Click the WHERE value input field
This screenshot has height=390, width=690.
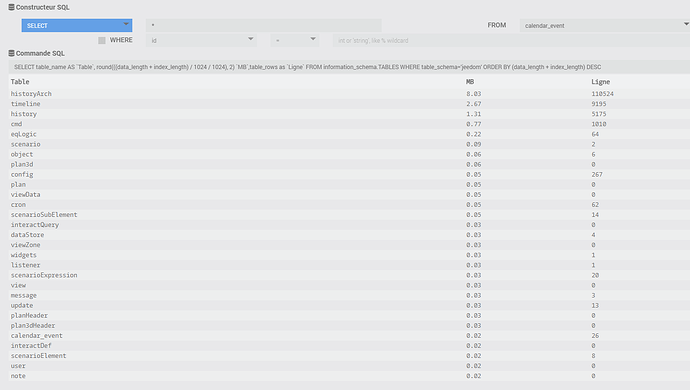click(x=511, y=40)
